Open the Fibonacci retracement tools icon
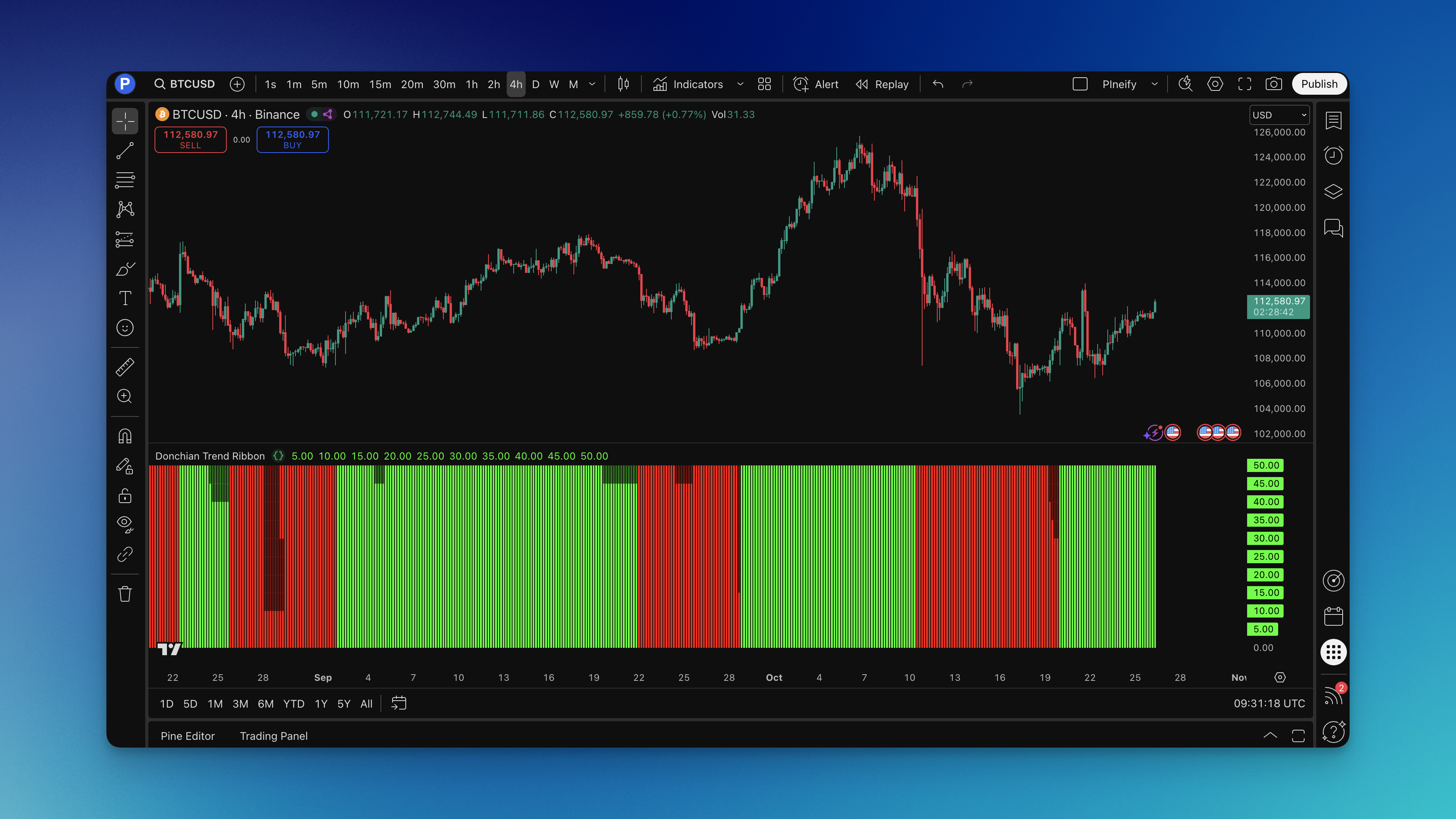The width and height of the screenshot is (1456, 819). [125, 180]
